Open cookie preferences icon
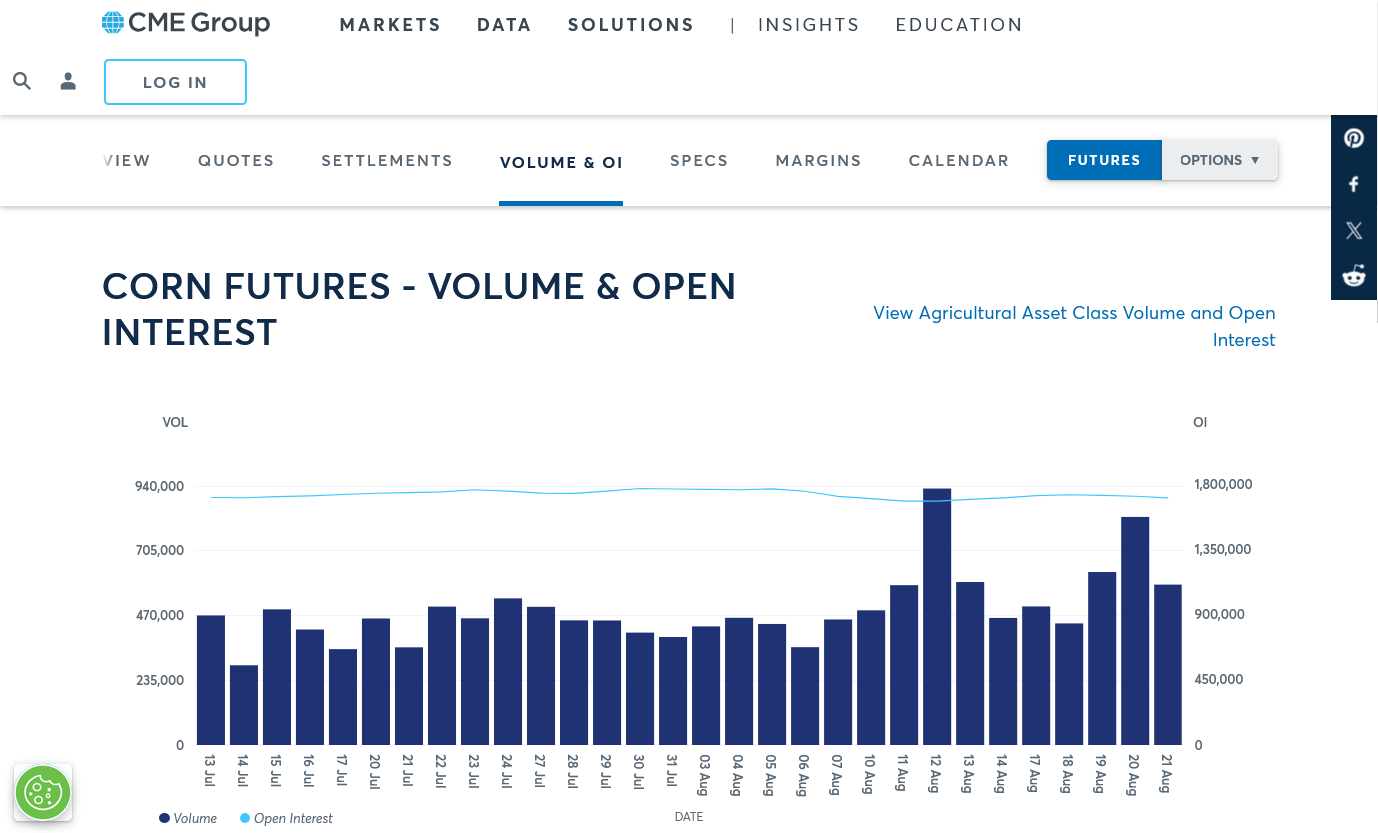 (43, 792)
